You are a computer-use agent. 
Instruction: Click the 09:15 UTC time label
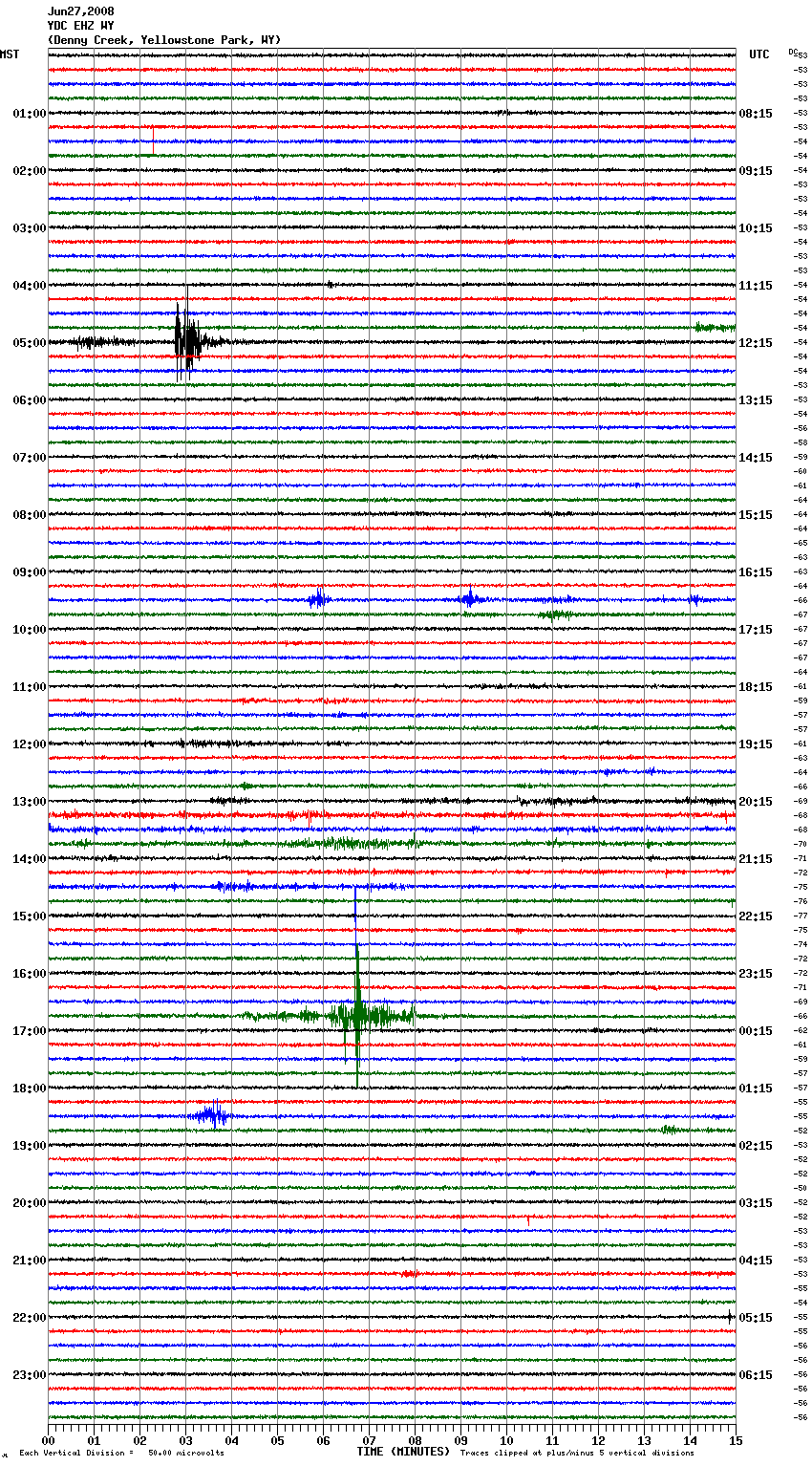point(756,171)
